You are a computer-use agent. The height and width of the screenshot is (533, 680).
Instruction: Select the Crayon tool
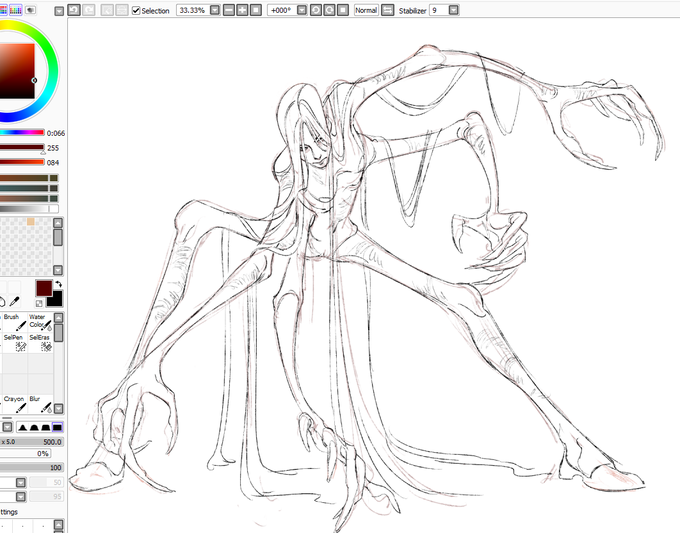coord(14,404)
